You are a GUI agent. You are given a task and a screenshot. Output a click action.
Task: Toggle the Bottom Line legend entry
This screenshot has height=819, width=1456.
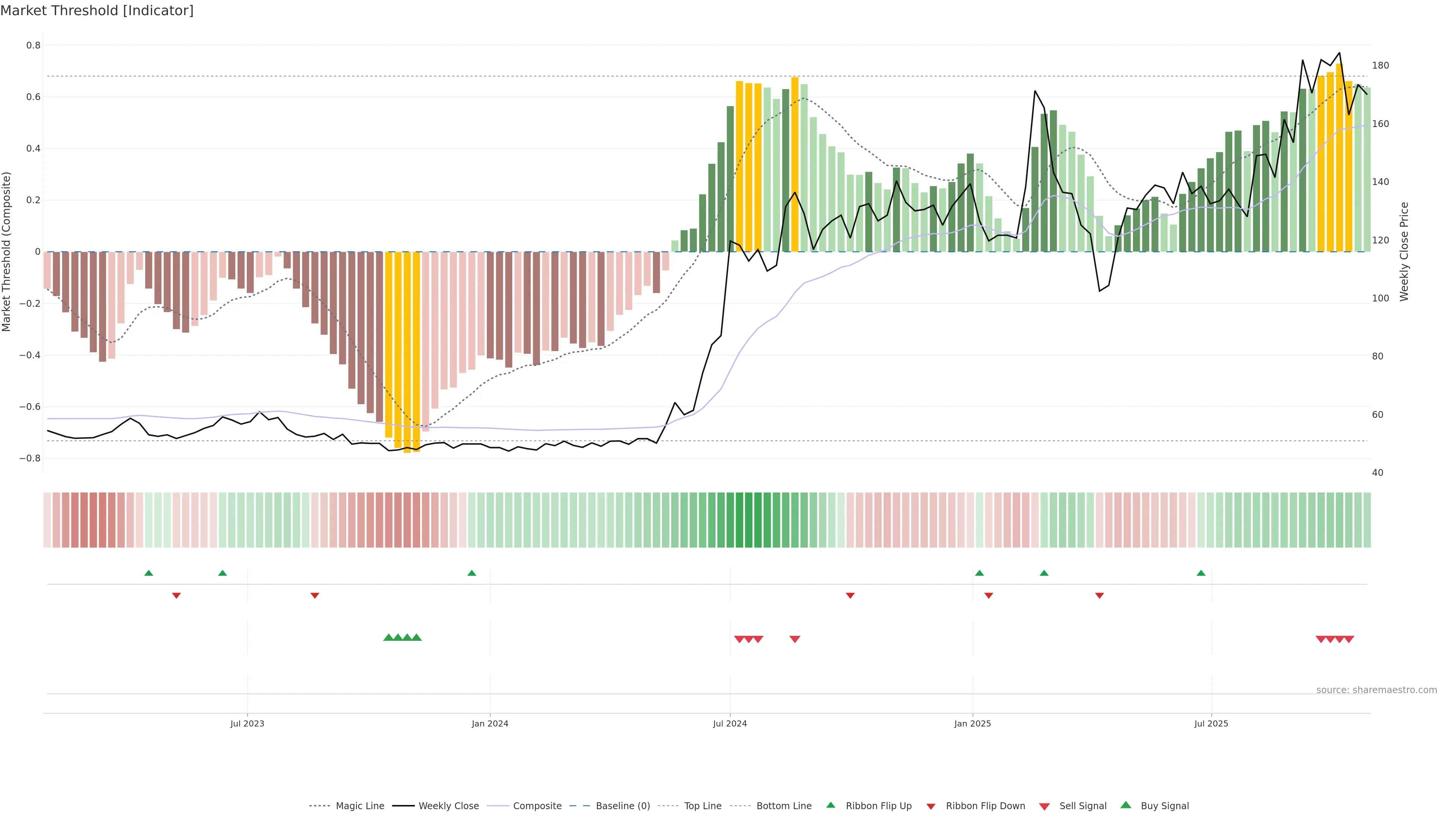(783, 806)
